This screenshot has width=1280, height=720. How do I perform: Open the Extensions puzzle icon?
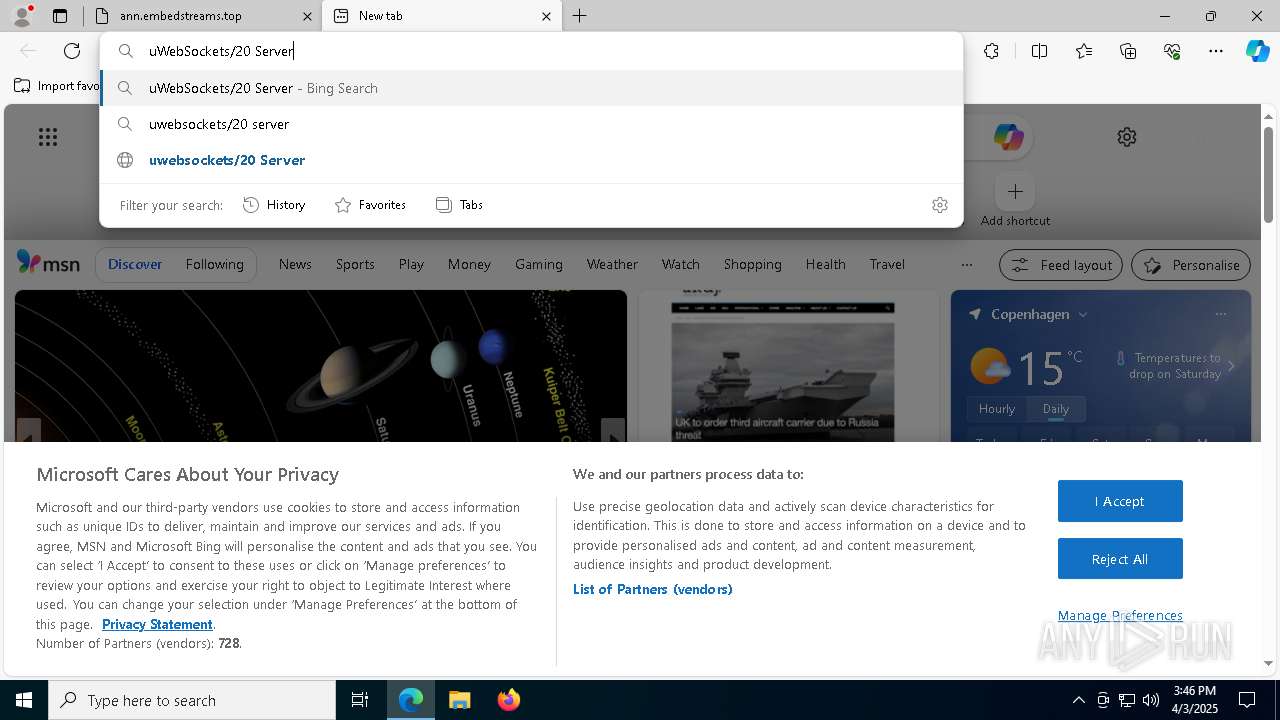click(x=991, y=51)
